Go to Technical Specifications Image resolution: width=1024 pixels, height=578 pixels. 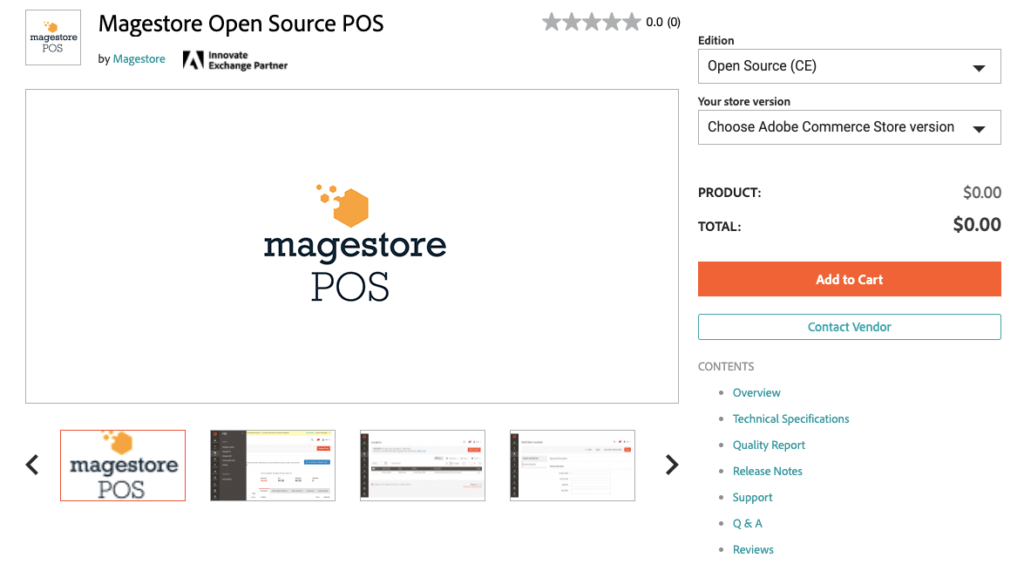[791, 419]
